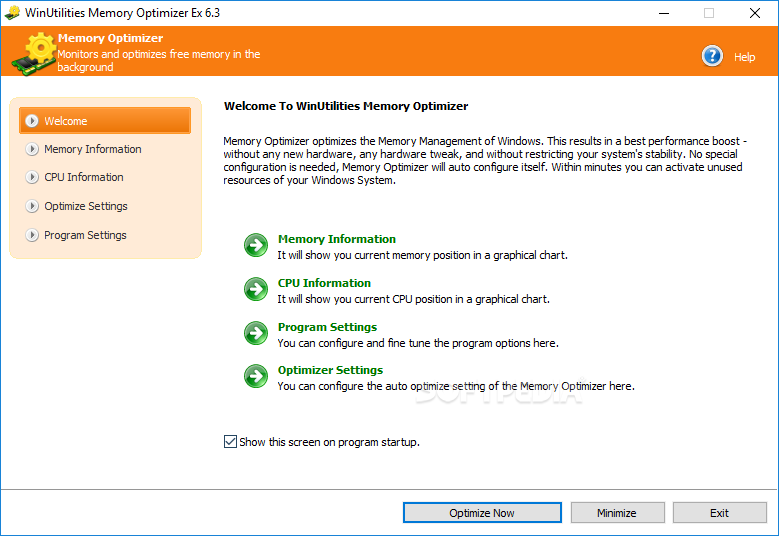The height and width of the screenshot is (536, 779).
Task: Click 'It will show you current CPU position' text
Action: click(413, 299)
